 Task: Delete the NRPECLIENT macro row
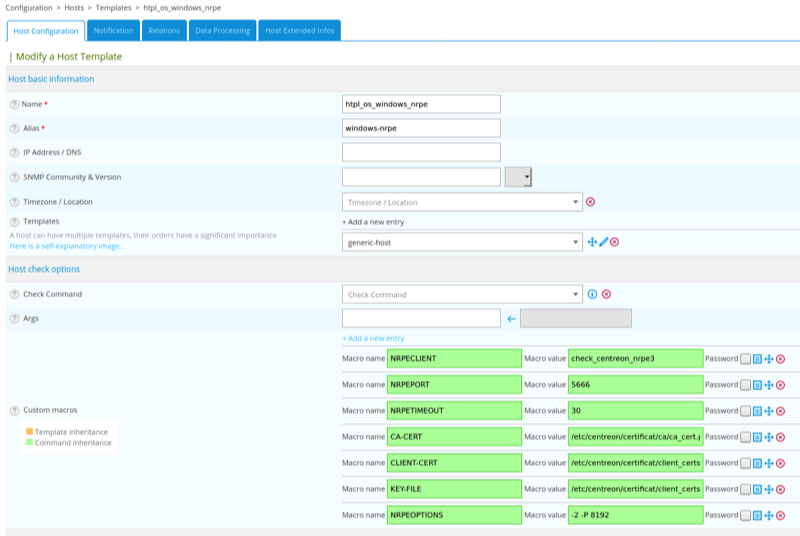coord(781,359)
